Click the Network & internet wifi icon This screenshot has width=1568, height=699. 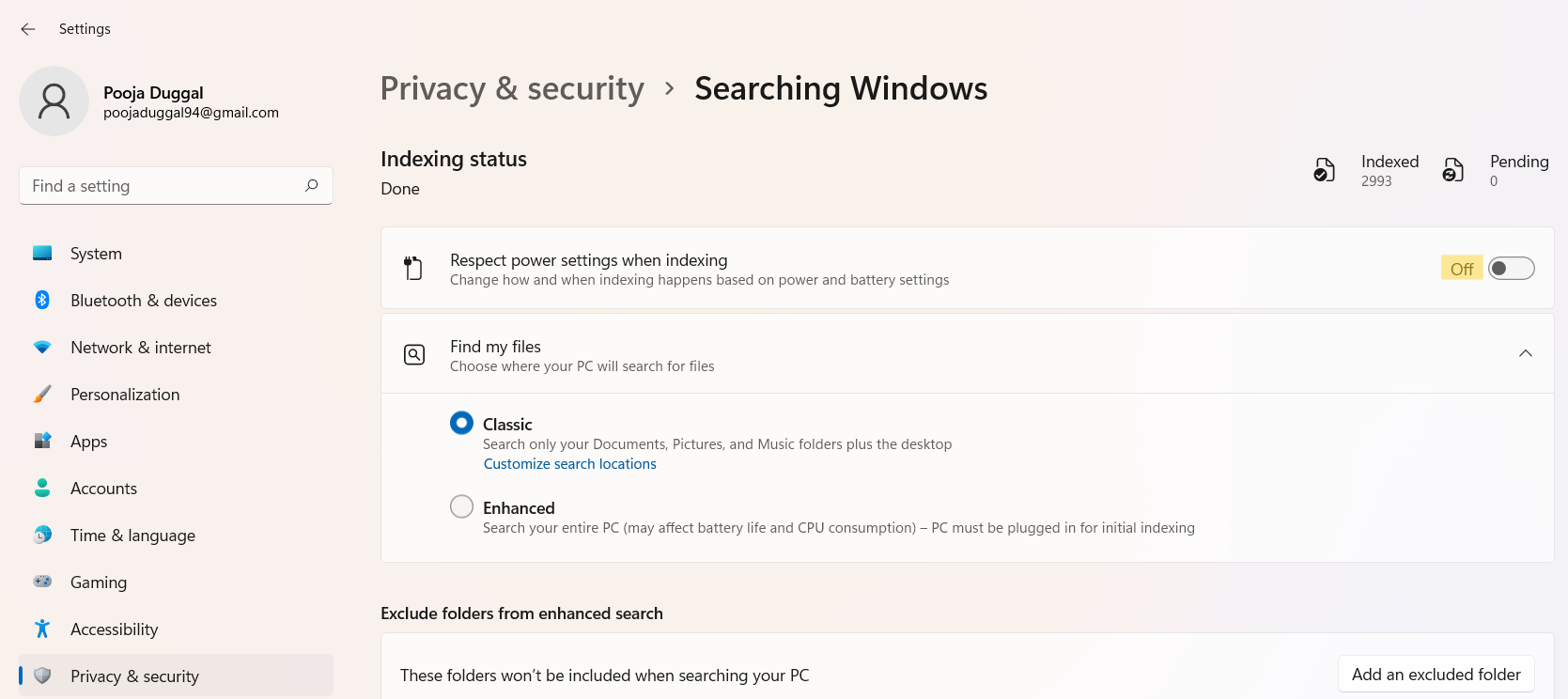42,347
